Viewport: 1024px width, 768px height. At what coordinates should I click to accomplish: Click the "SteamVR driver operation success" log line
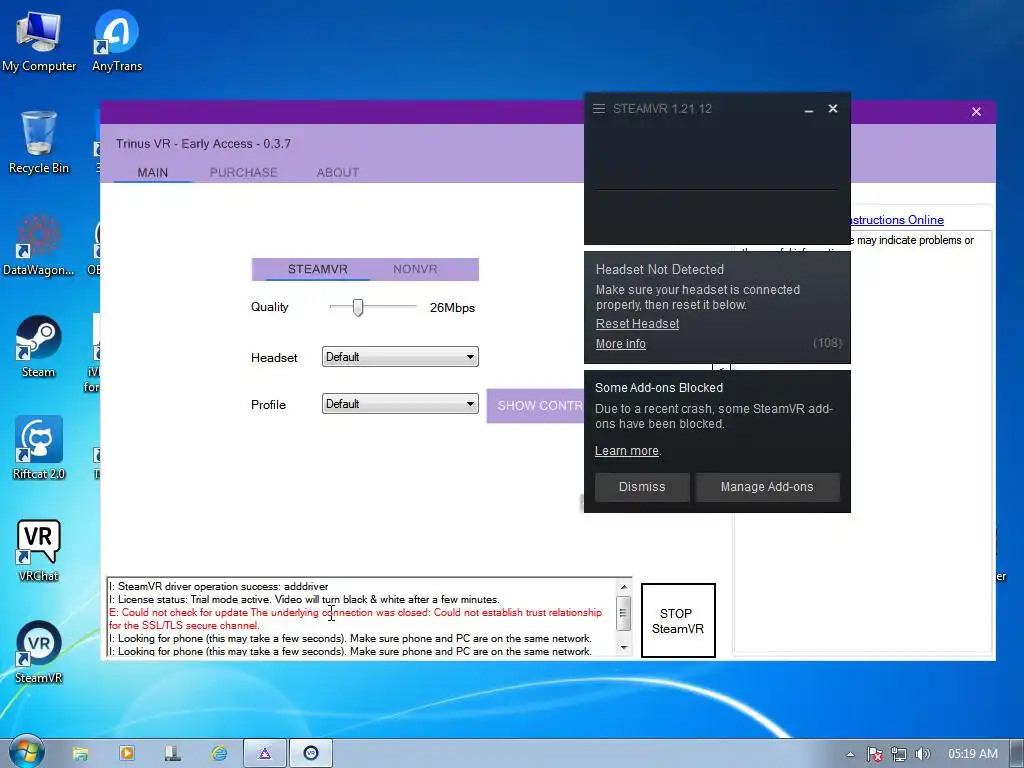click(x=218, y=586)
